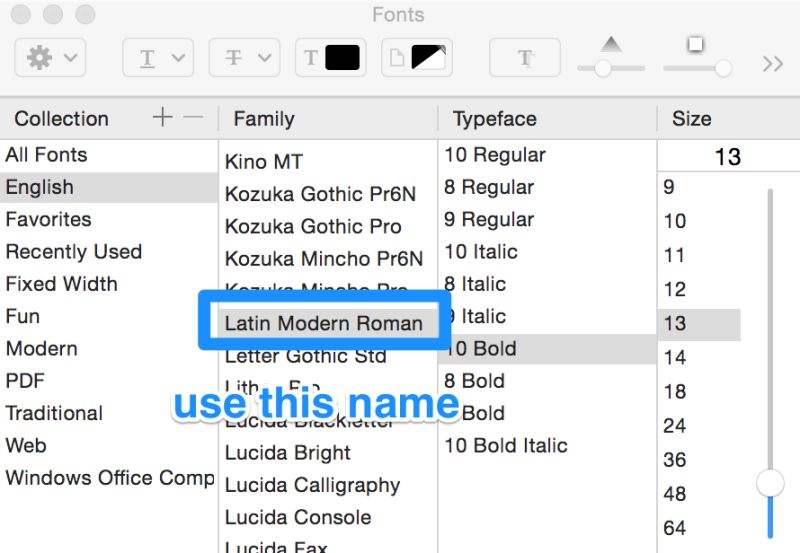
Task: Select the All Fonts collection
Action: [x=109, y=155]
